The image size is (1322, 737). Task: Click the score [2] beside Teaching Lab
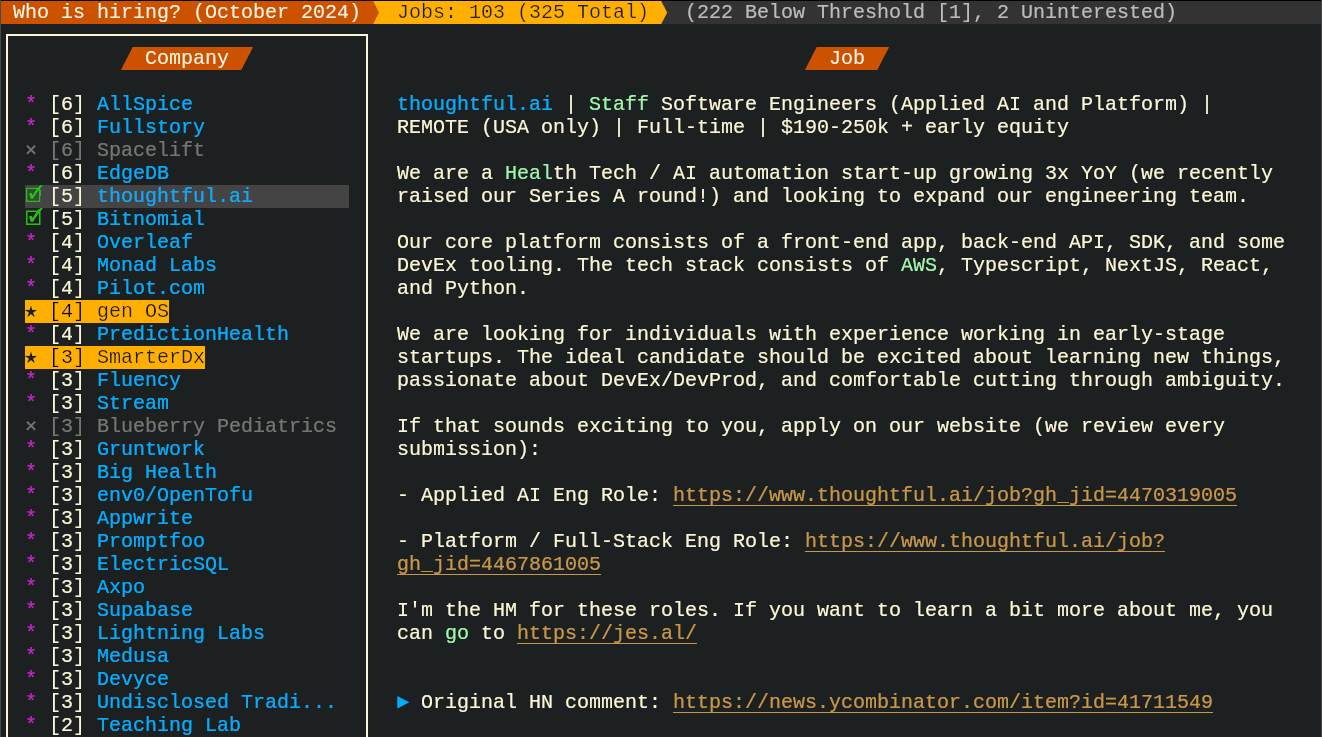click(67, 725)
